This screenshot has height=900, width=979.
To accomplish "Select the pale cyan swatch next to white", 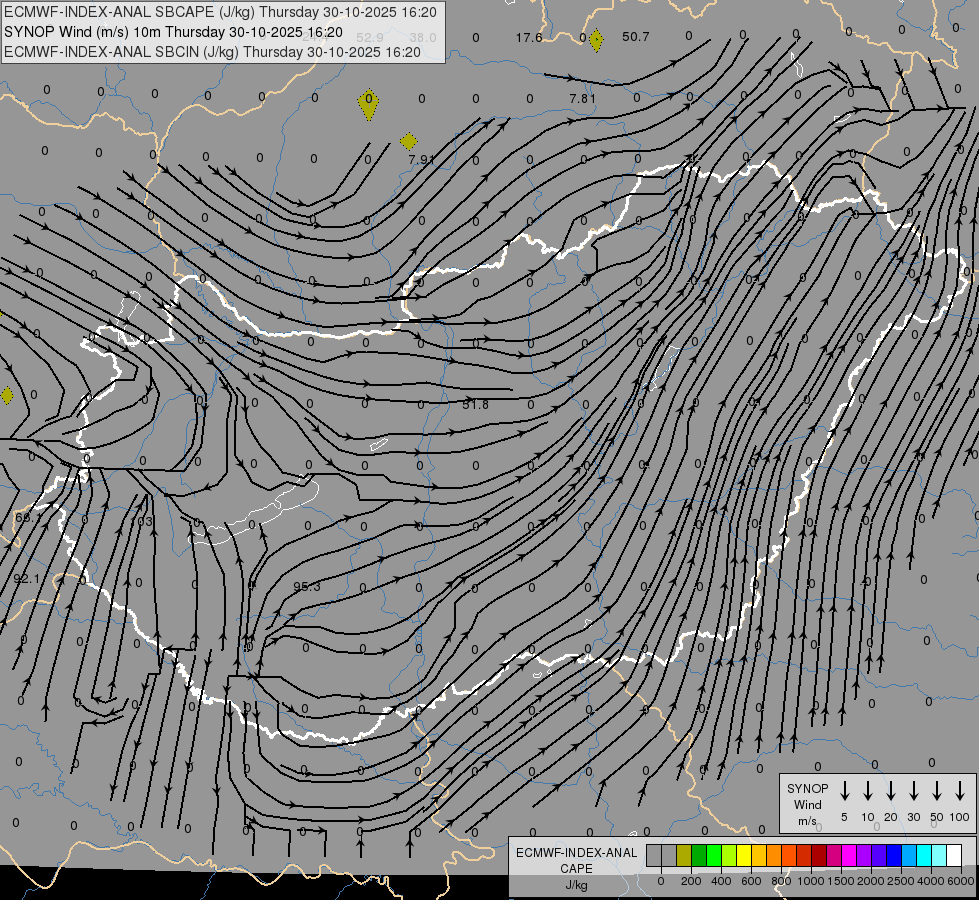I will point(939,856).
